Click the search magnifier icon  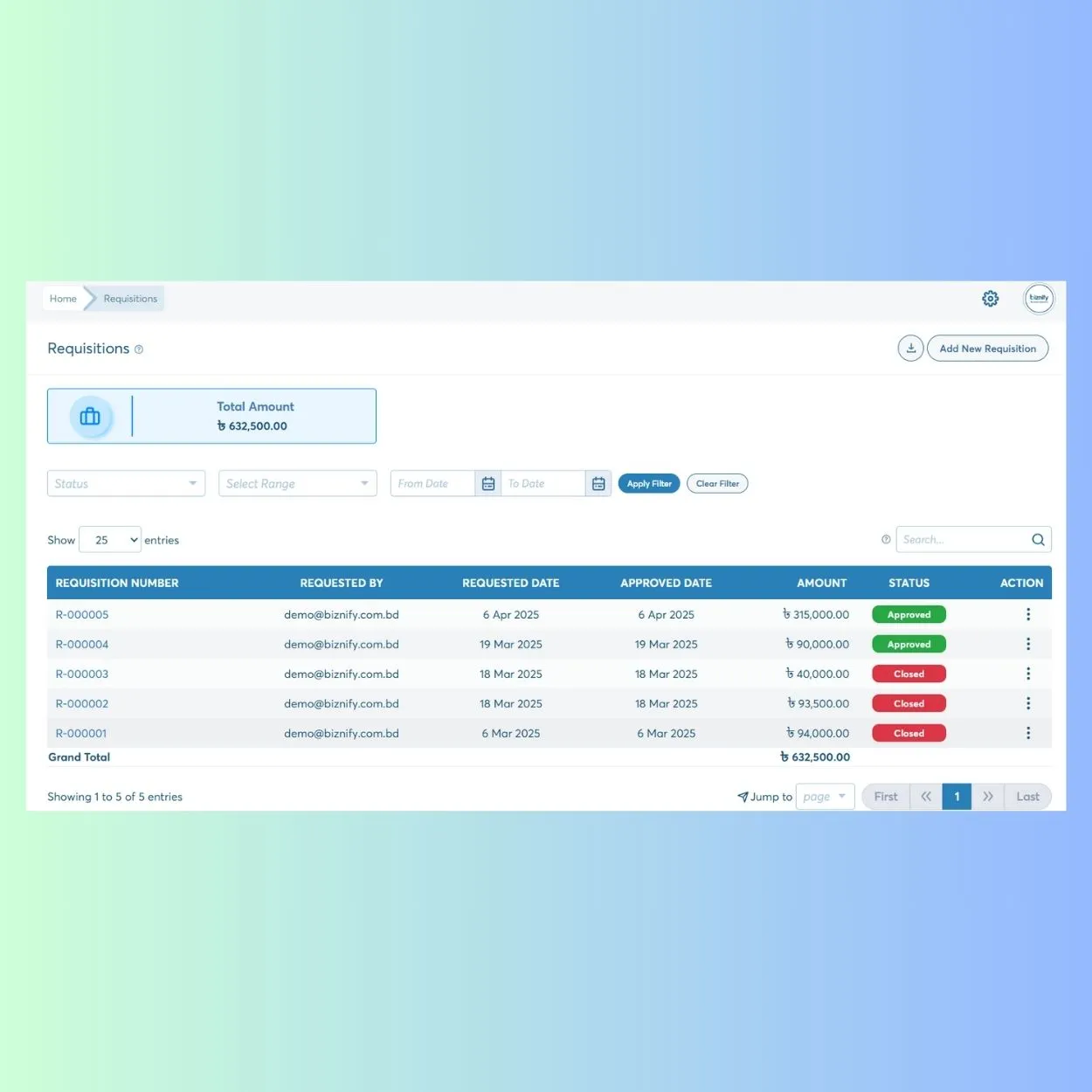[1038, 539]
